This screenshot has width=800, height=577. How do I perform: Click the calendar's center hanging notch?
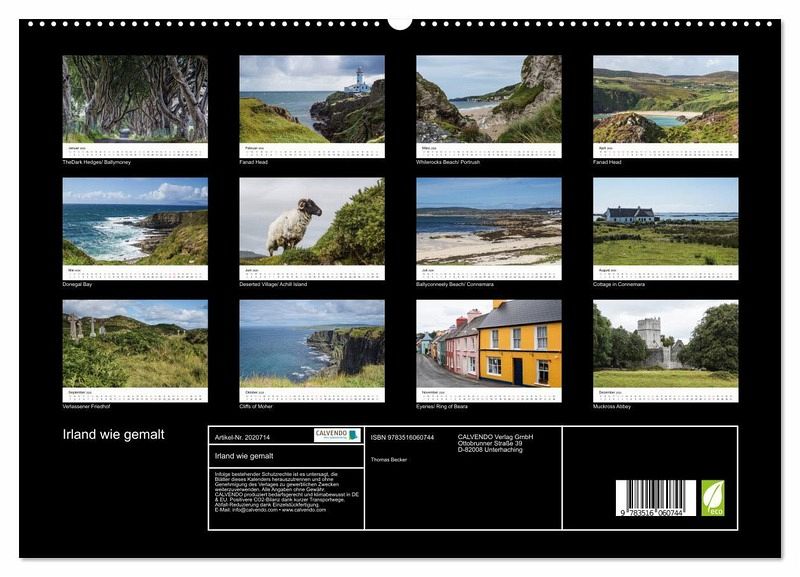pos(400,23)
